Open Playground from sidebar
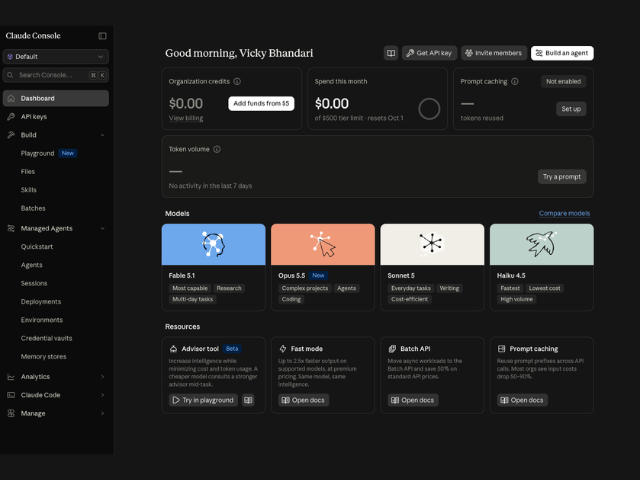Viewport: 640px width, 480px height. point(38,153)
